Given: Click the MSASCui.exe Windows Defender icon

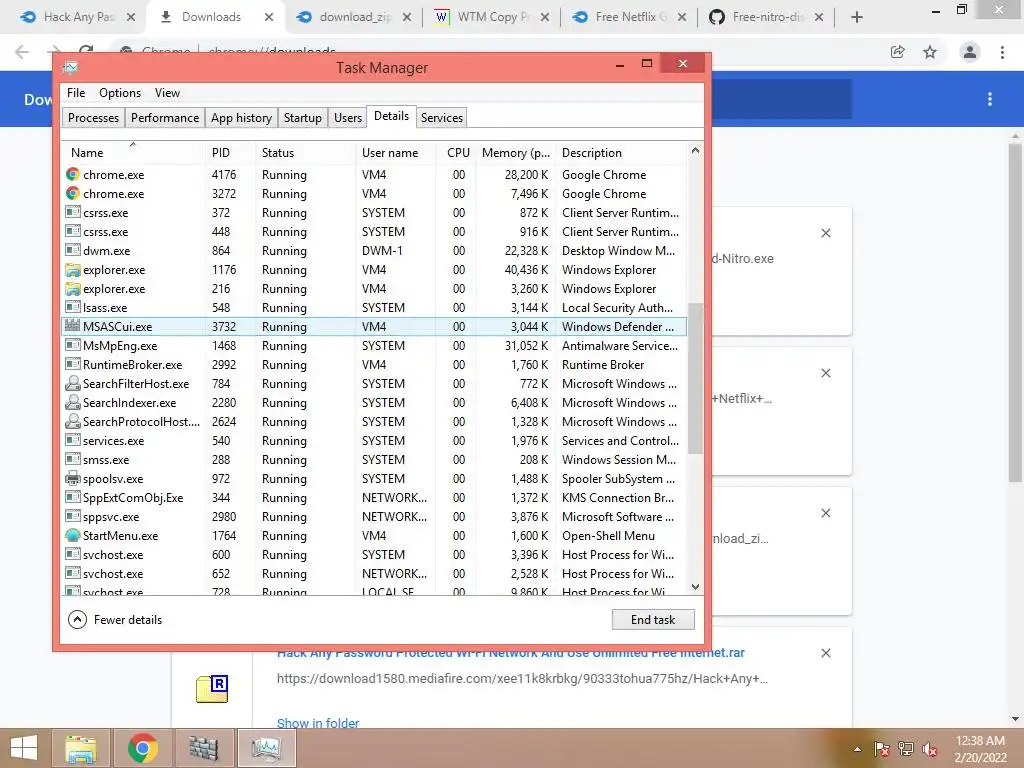Looking at the screenshot, I should [x=72, y=327].
